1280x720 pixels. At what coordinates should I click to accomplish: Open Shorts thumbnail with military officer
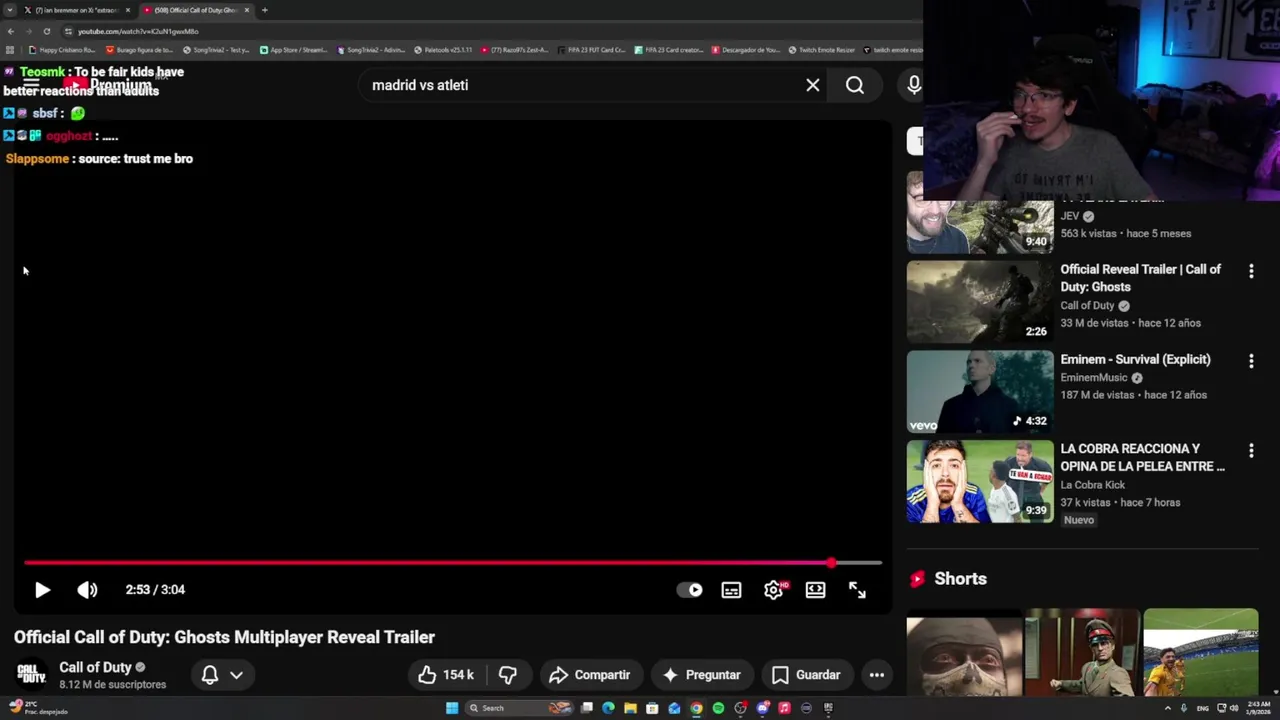click(1082, 652)
